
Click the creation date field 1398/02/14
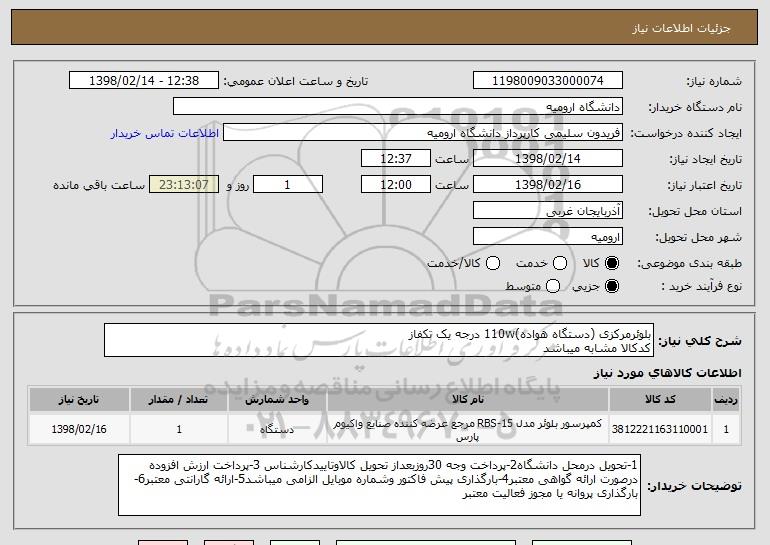pos(548,159)
